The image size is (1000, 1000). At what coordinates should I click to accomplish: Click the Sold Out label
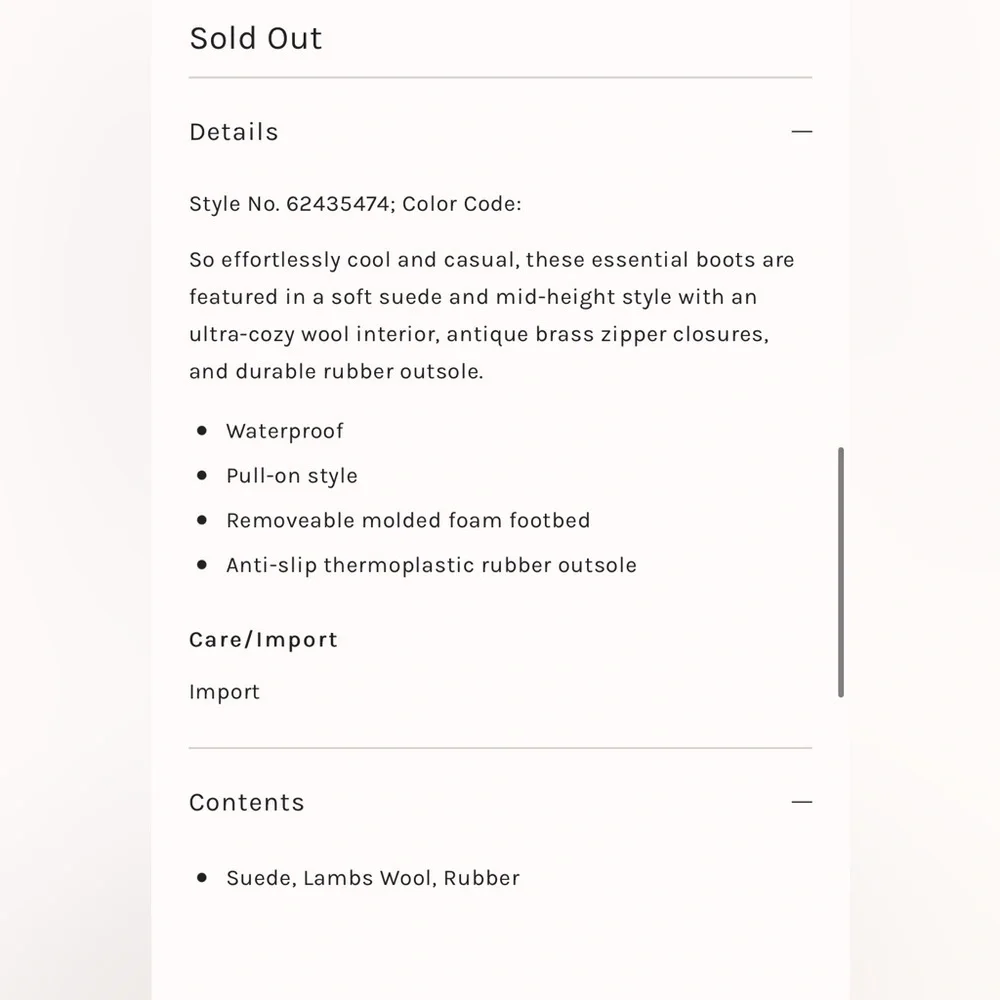coord(256,38)
